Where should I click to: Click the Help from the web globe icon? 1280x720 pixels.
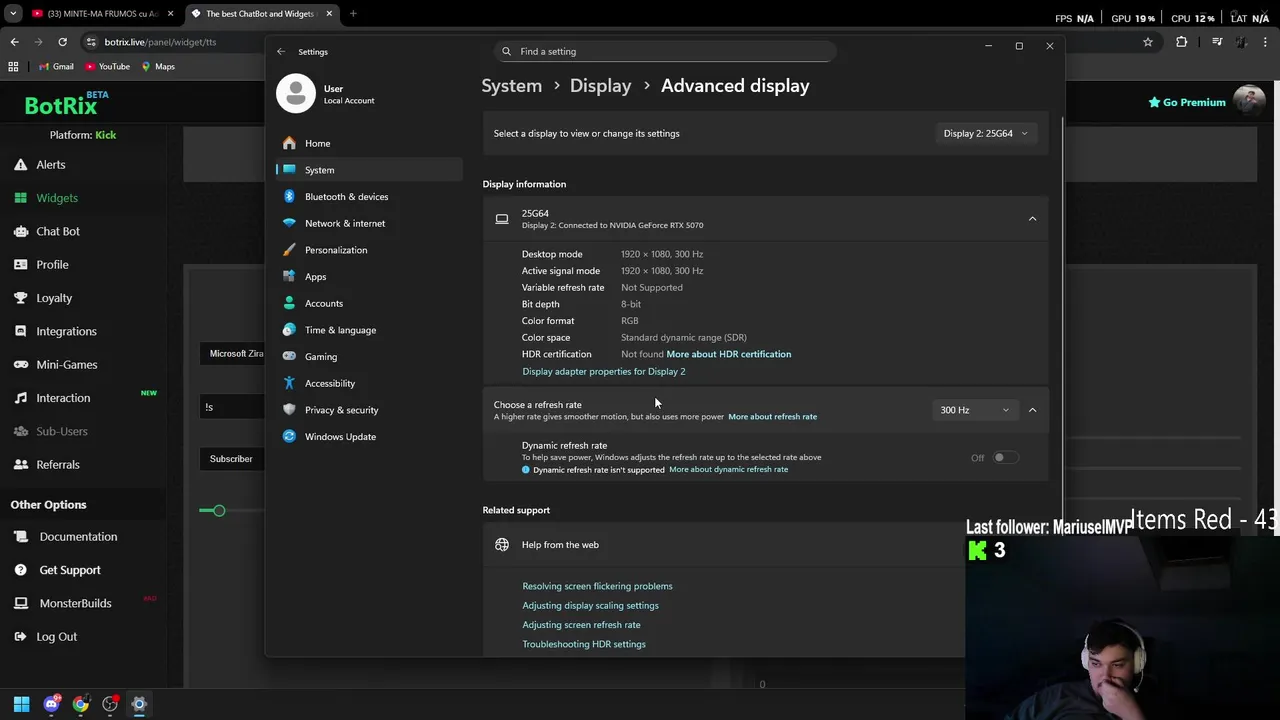502,545
